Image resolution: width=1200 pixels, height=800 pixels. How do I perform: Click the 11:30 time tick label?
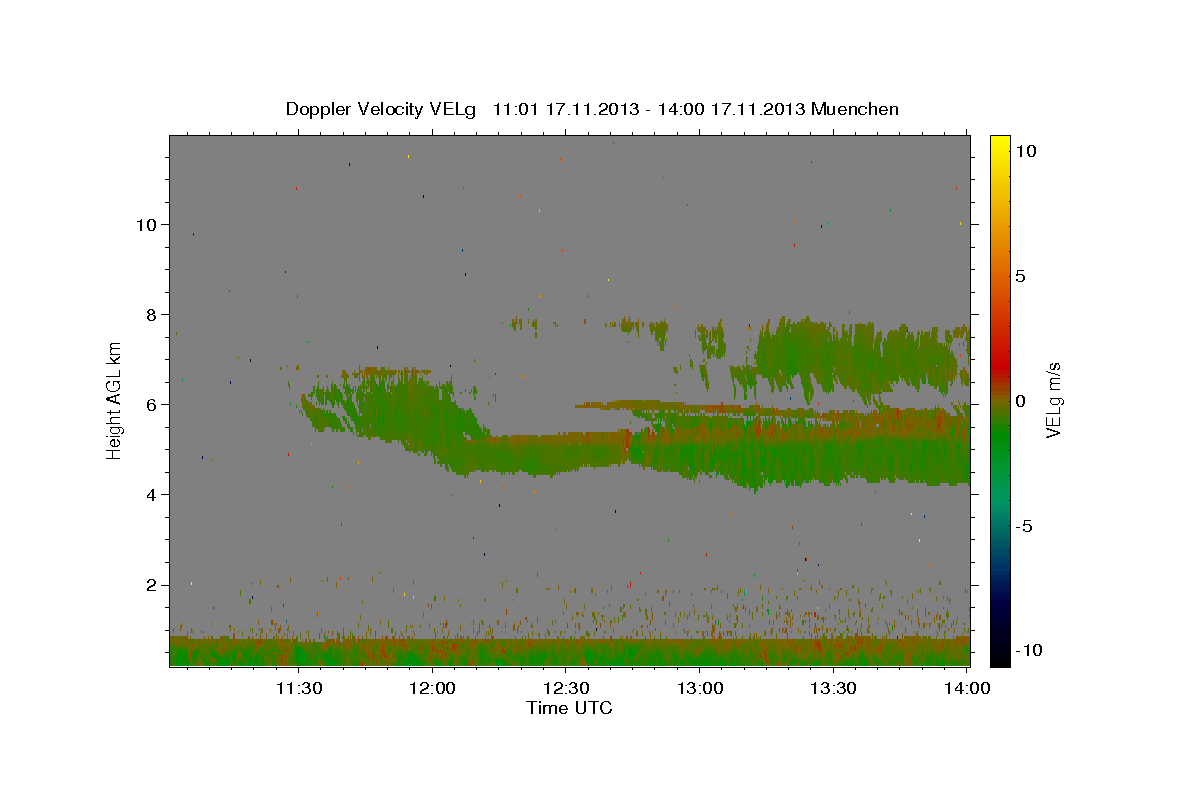coord(299,688)
